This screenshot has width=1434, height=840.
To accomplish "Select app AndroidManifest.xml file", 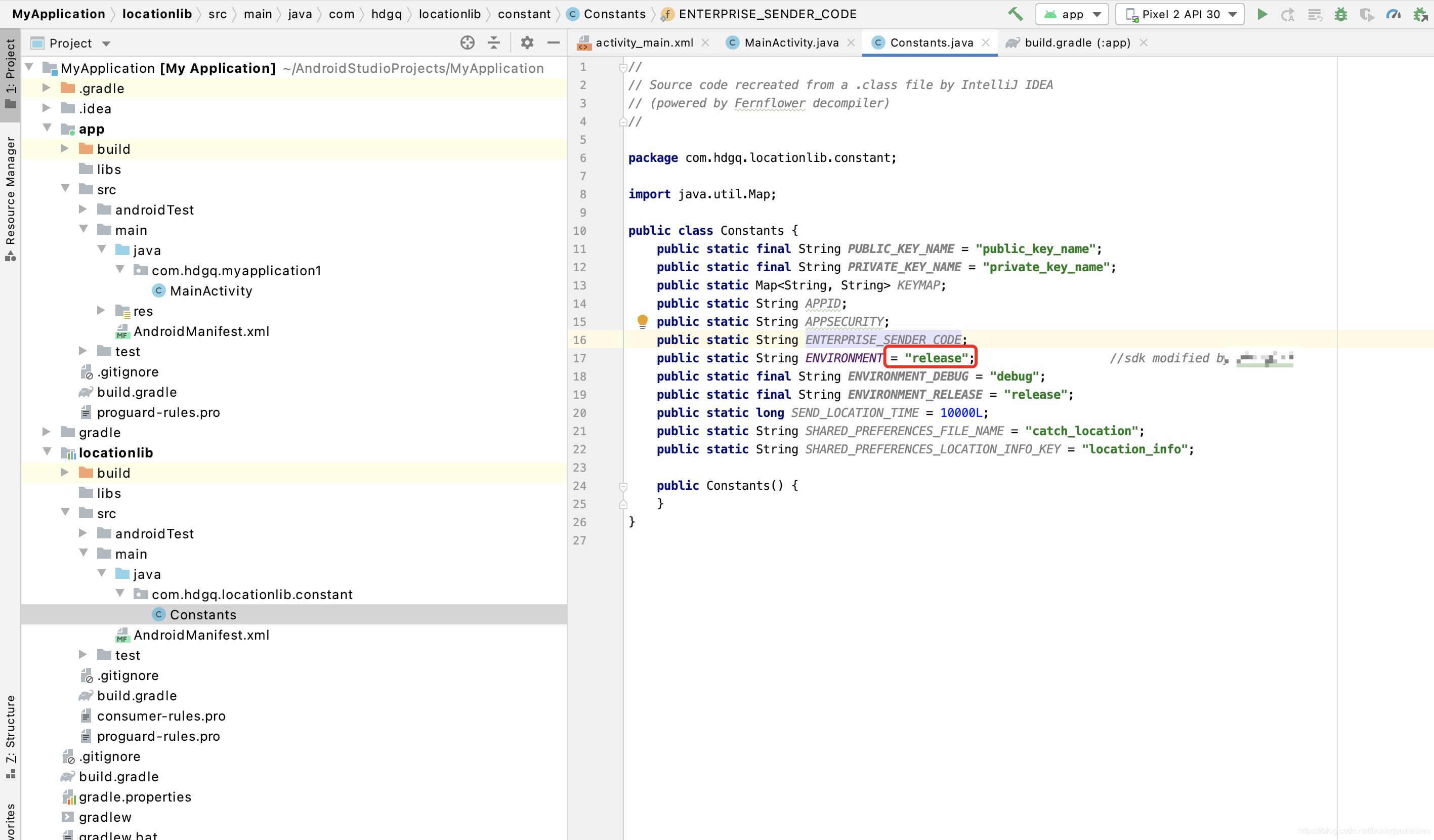I will [201, 331].
